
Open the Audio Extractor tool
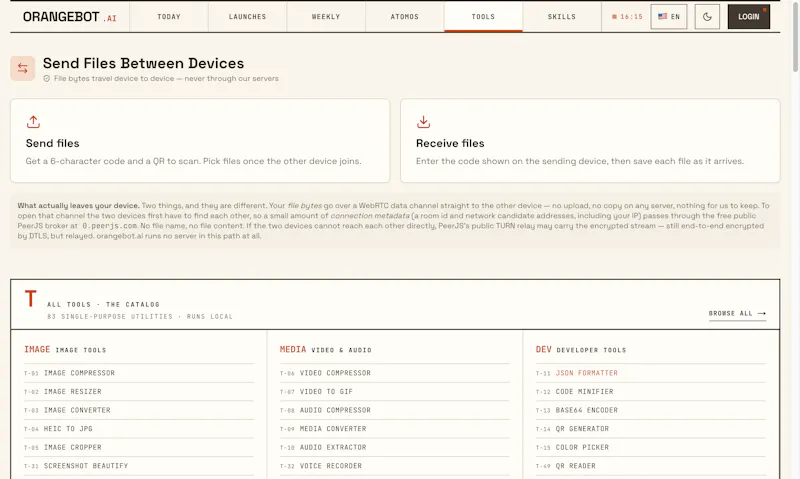[x=394, y=447]
